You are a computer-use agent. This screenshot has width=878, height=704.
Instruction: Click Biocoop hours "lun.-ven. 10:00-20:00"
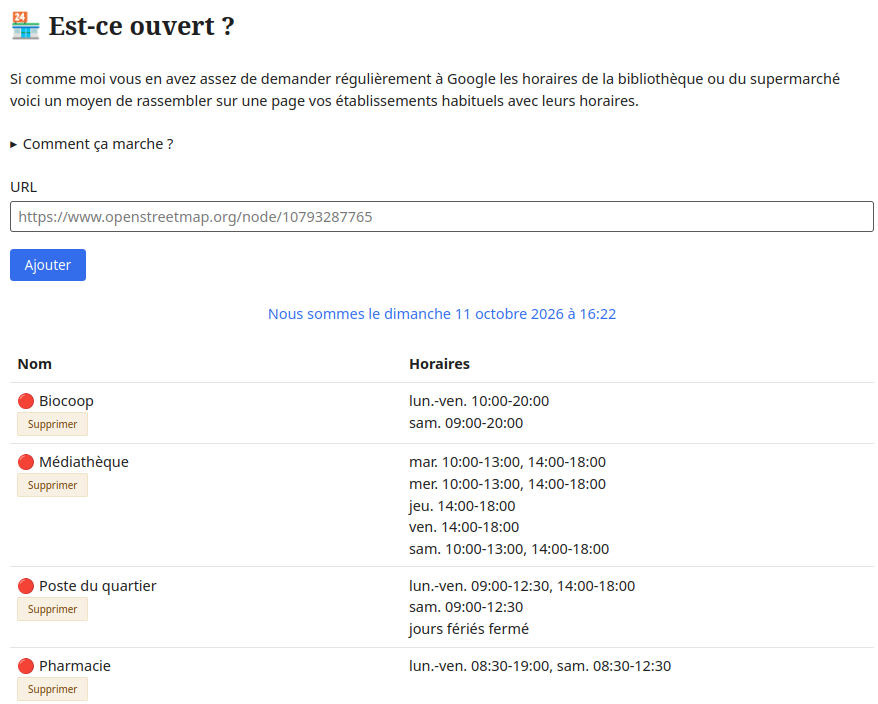[479, 401]
